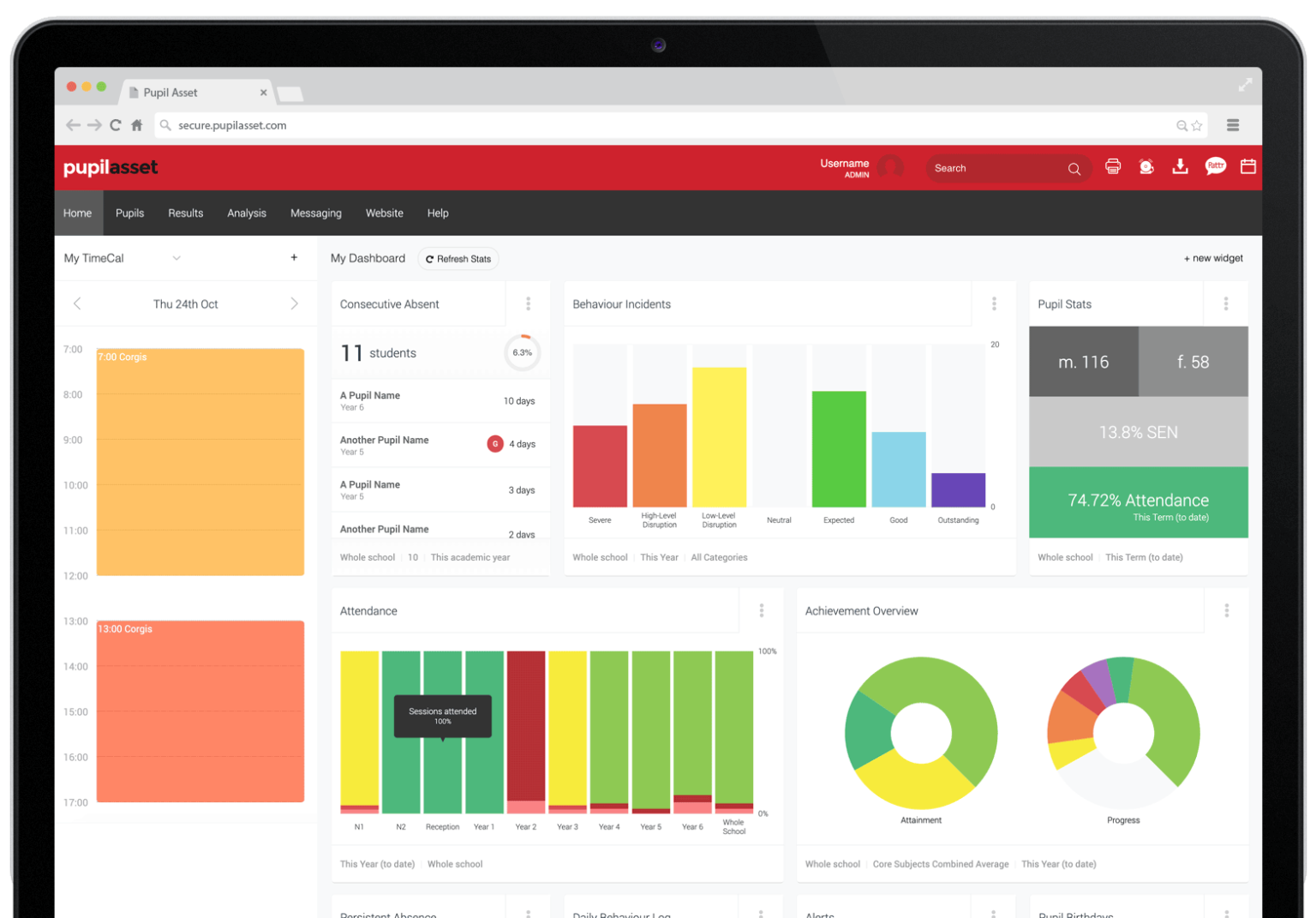Bookmark the page with the star icon
1316x918 pixels.
click(x=1197, y=126)
